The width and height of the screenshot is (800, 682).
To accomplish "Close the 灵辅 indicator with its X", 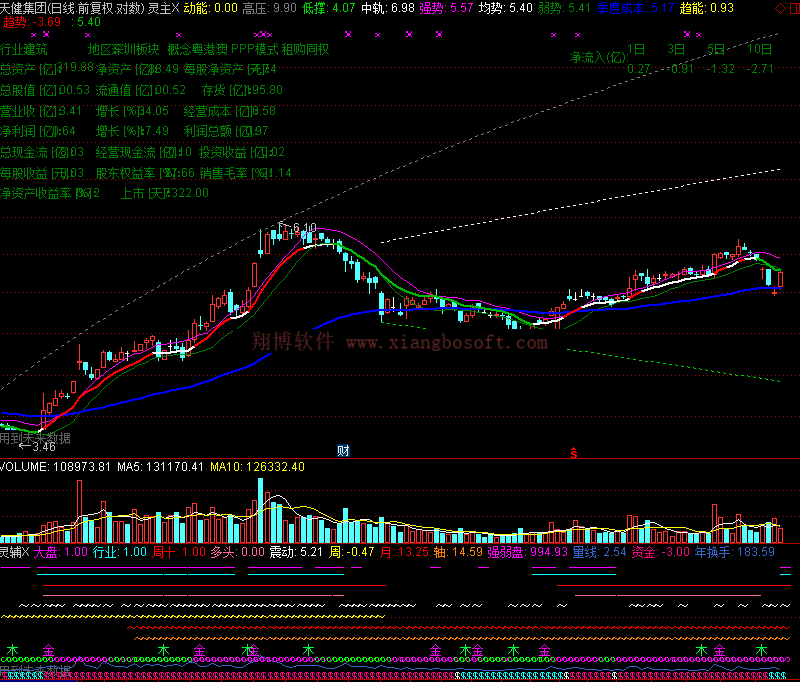I will coord(26,552).
